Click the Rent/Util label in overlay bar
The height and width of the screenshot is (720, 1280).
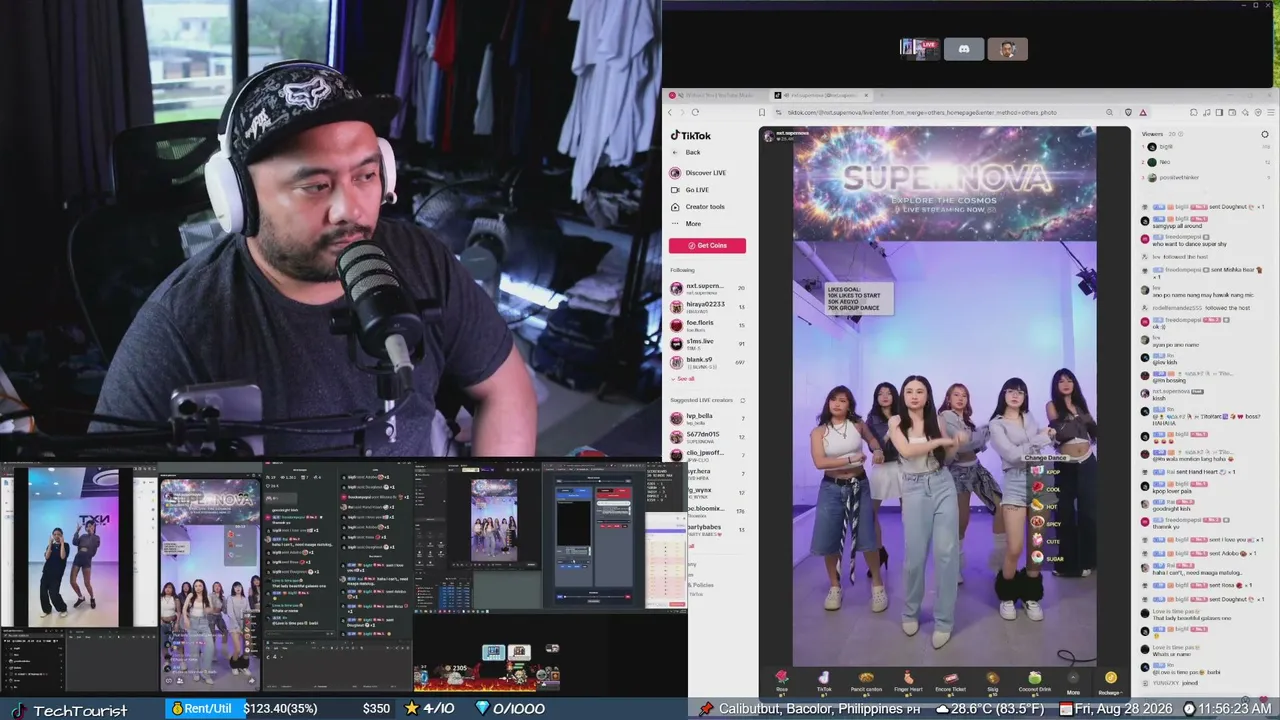point(201,709)
